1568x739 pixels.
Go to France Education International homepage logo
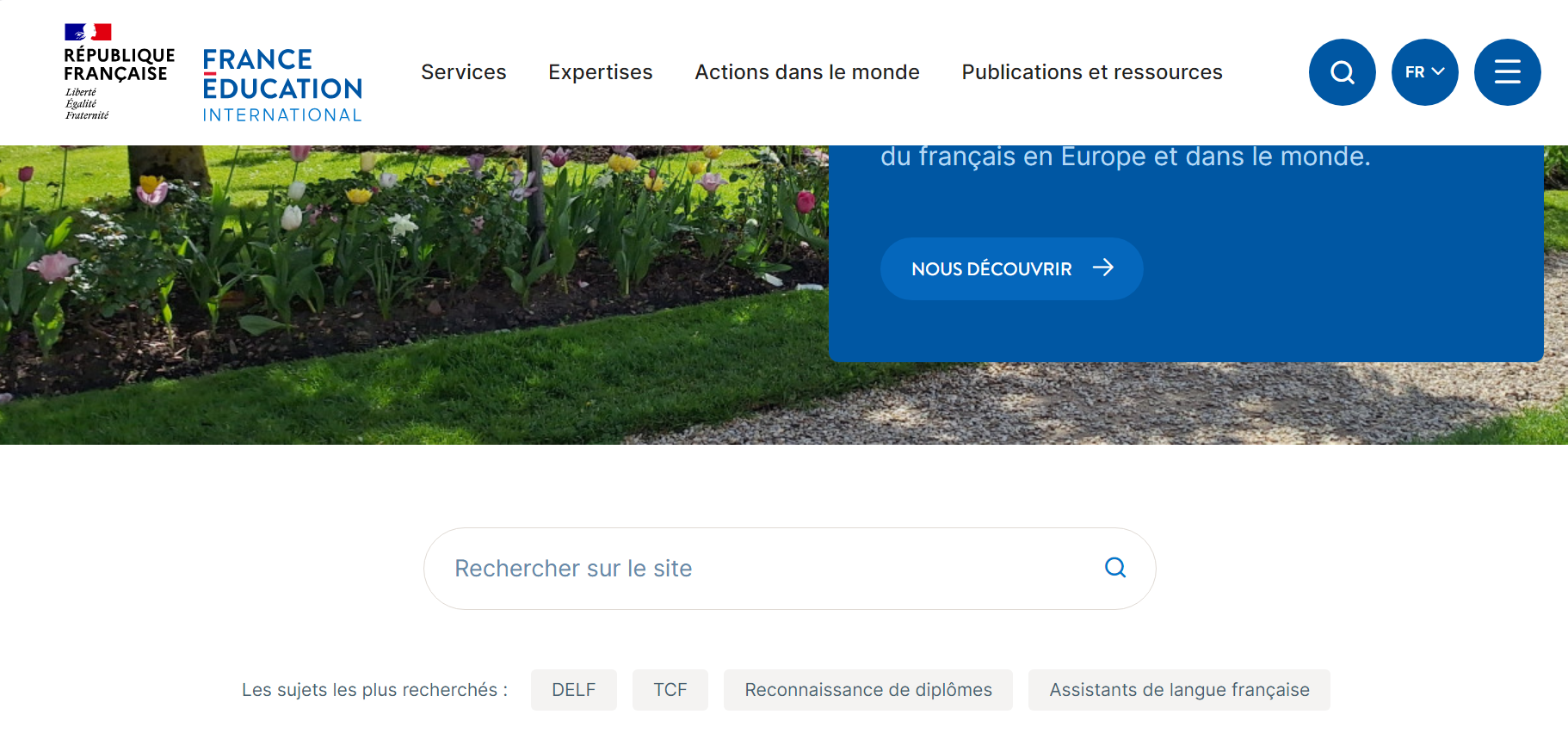(x=282, y=84)
